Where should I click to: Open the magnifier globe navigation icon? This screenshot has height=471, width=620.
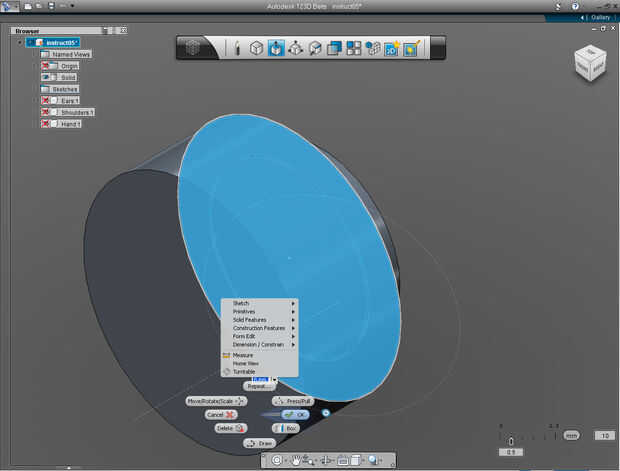pos(373,460)
